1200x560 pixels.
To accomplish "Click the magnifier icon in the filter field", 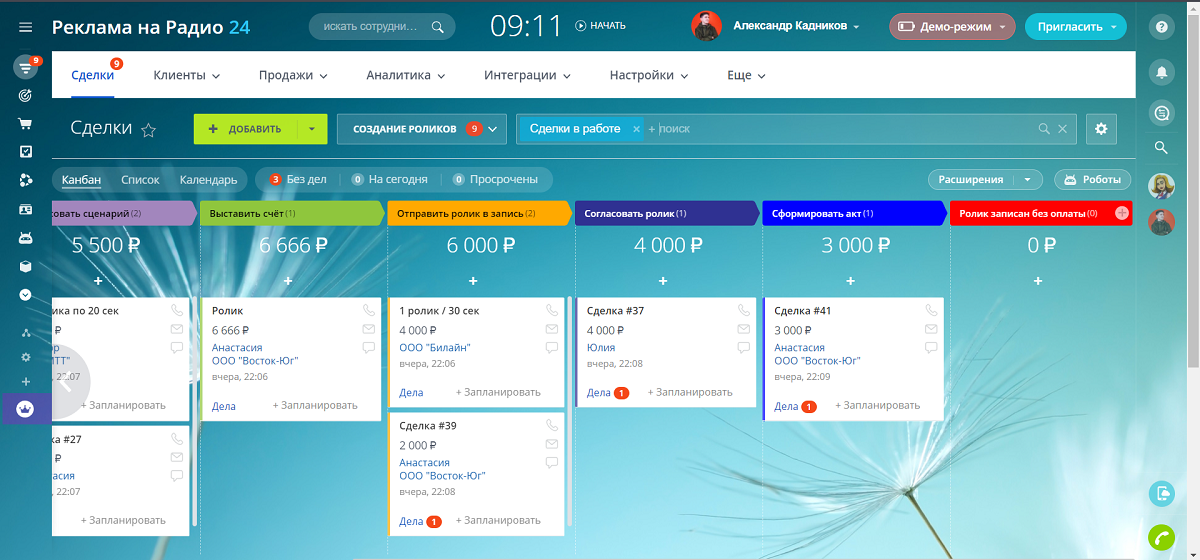I will pyautogui.click(x=1044, y=129).
